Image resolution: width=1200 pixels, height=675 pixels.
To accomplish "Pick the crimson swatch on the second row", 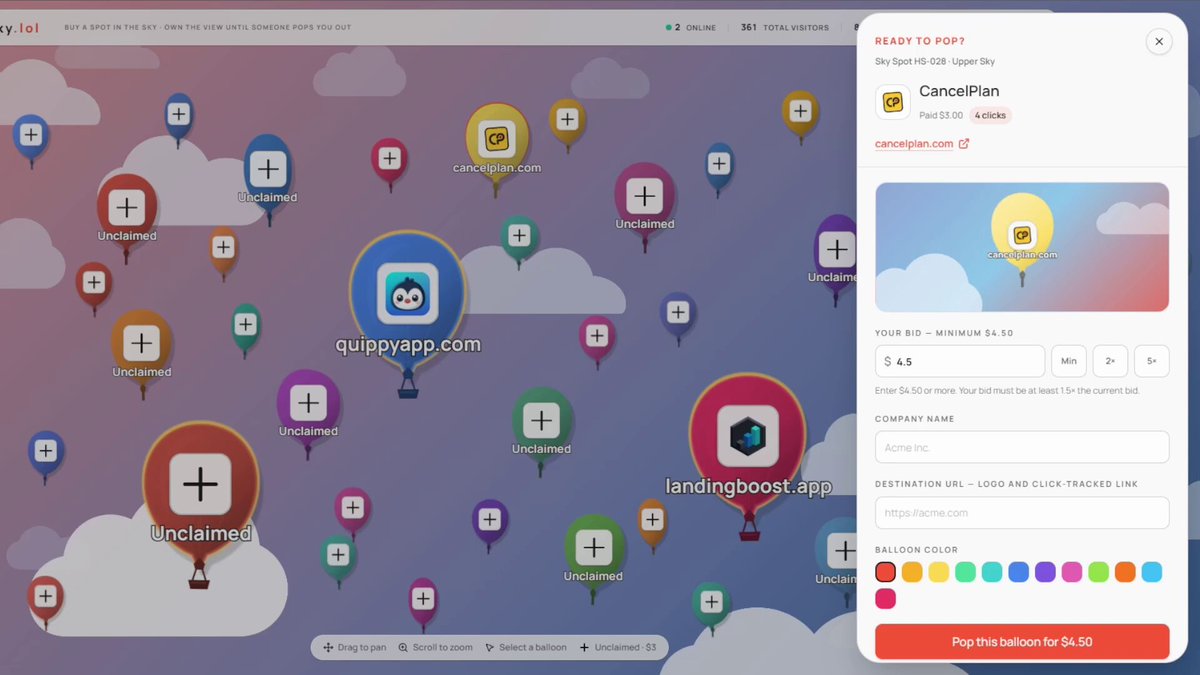I will pyautogui.click(x=885, y=599).
